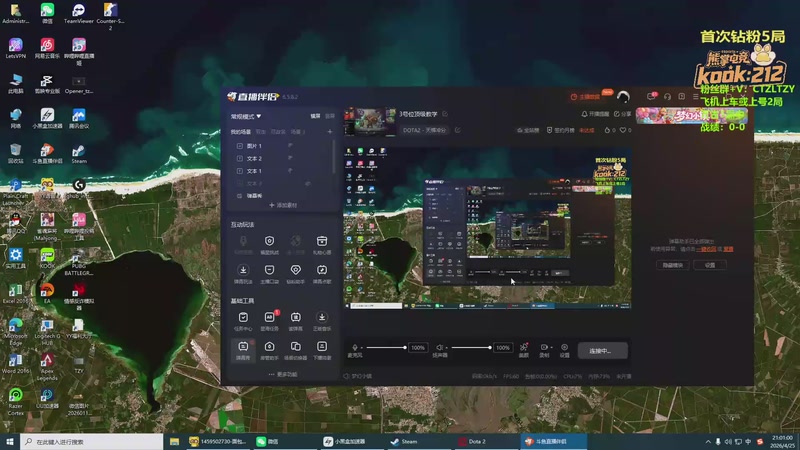
Task: Open 房管助手 moderator assistant icon
Action: 269,350
